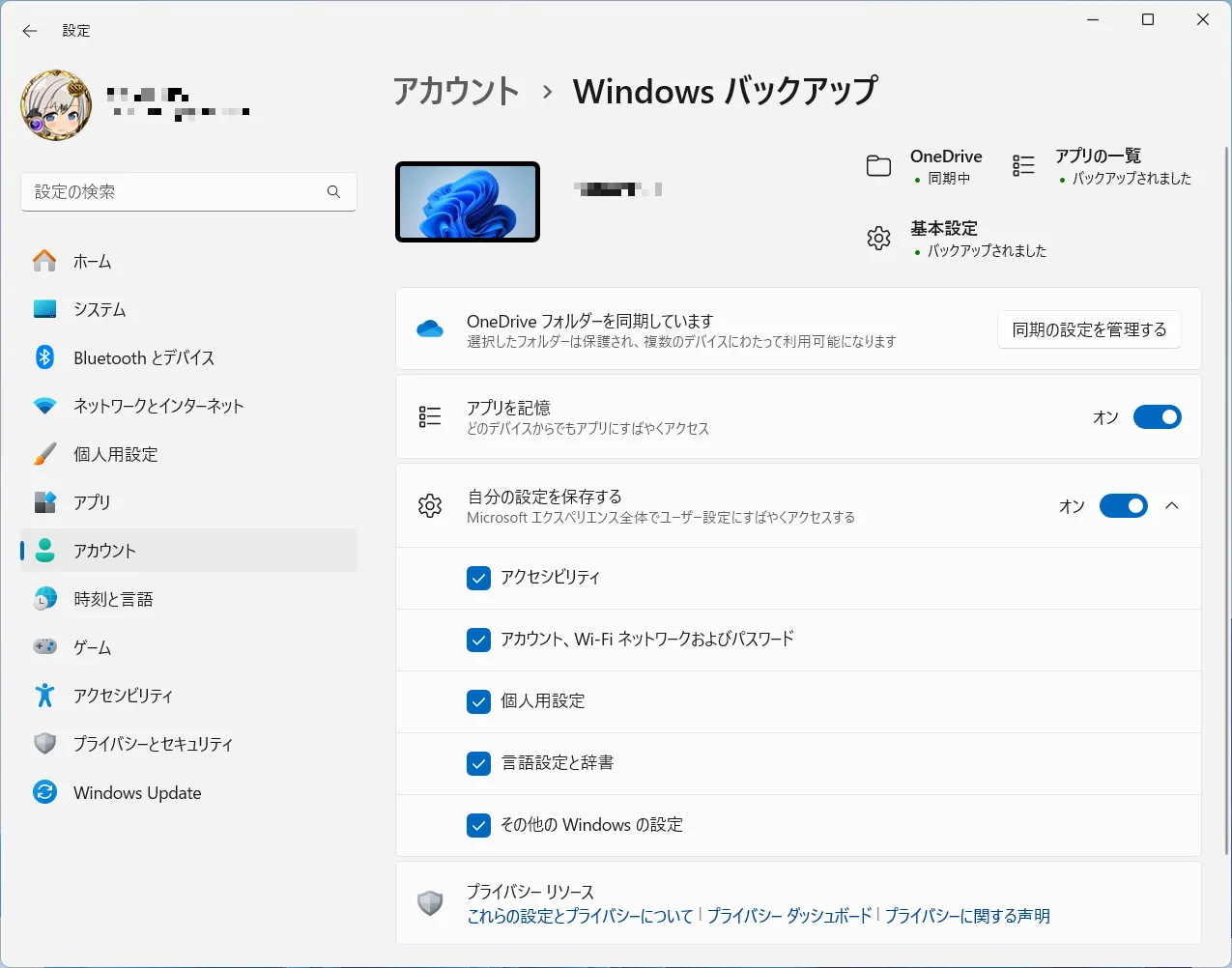Uncheck the アクセシビリティ checkbox
The width and height of the screenshot is (1232, 968).
478,578
